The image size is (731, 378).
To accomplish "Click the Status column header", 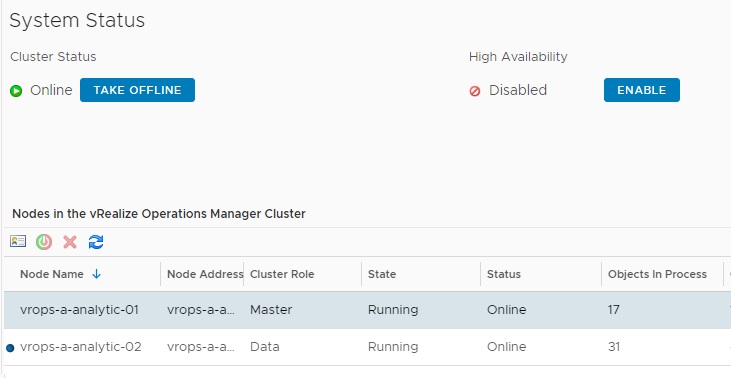I will click(503, 274).
